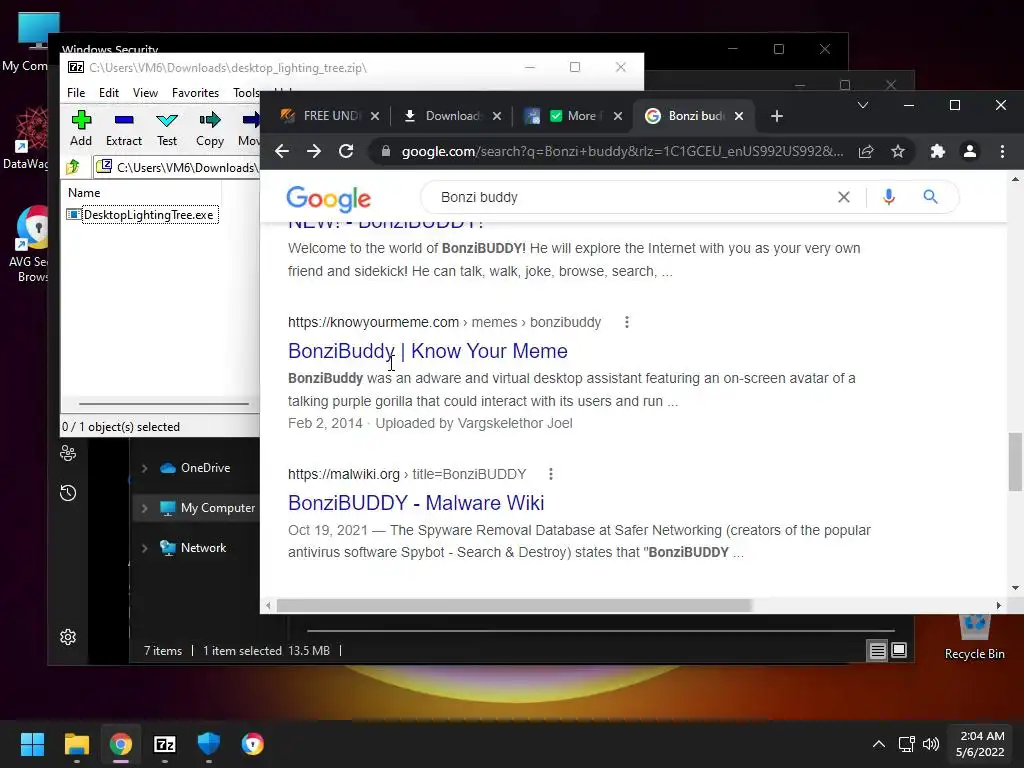The image size is (1024, 768).
Task: Click the 7-Zip Copy toolbar icon
Action: 210,128
